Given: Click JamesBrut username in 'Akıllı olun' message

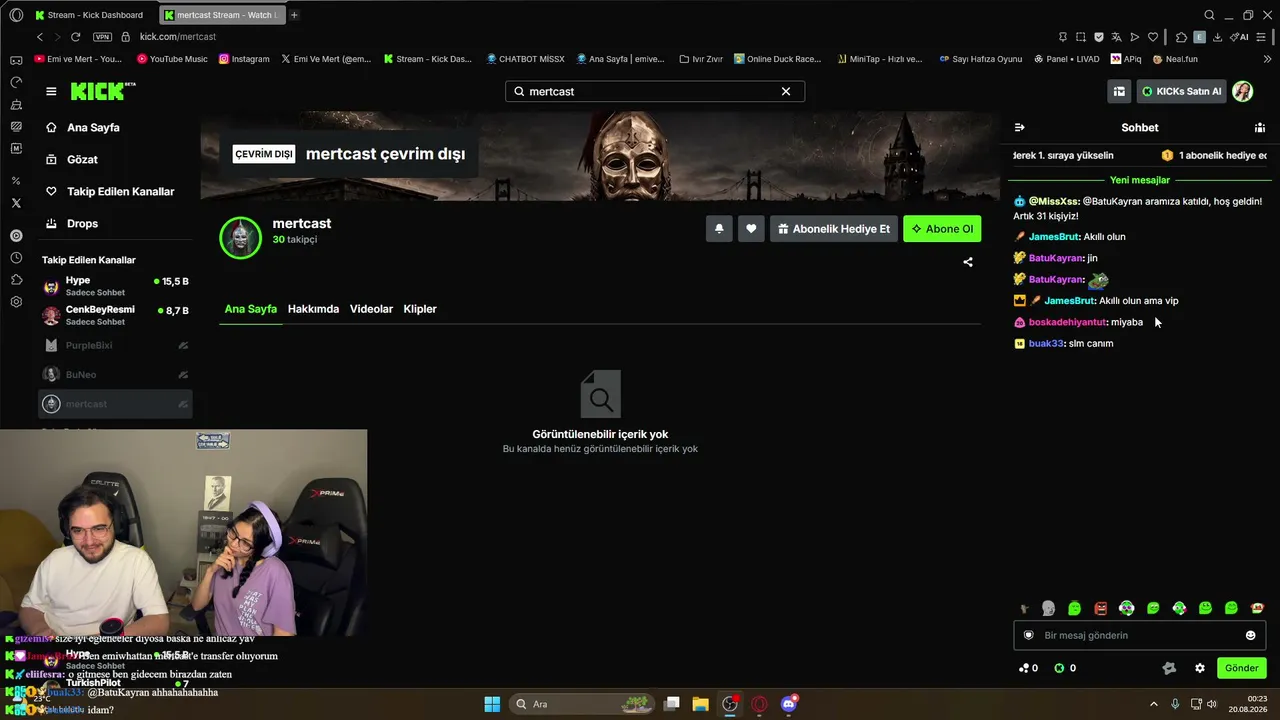Looking at the screenshot, I should pyautogui.click(x=1054, y=237).
